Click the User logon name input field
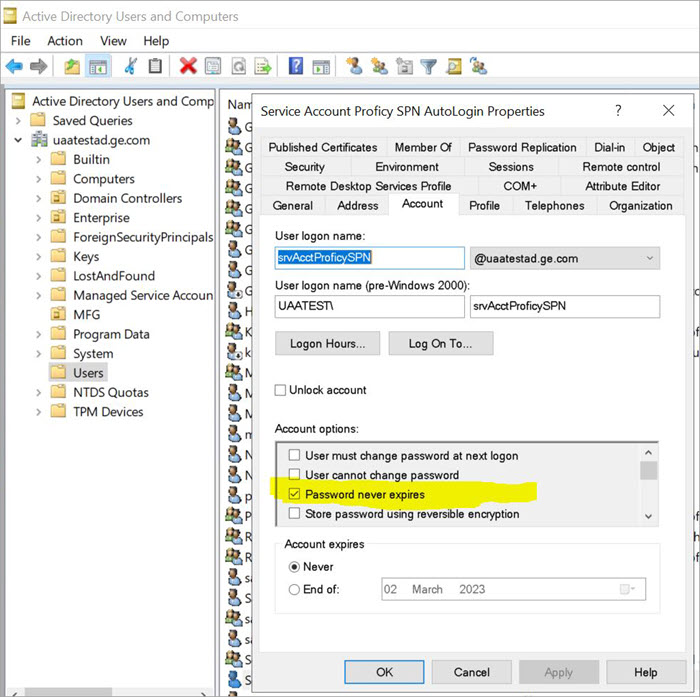The height and width of the screenshot is (697, 700). [370, 258]
